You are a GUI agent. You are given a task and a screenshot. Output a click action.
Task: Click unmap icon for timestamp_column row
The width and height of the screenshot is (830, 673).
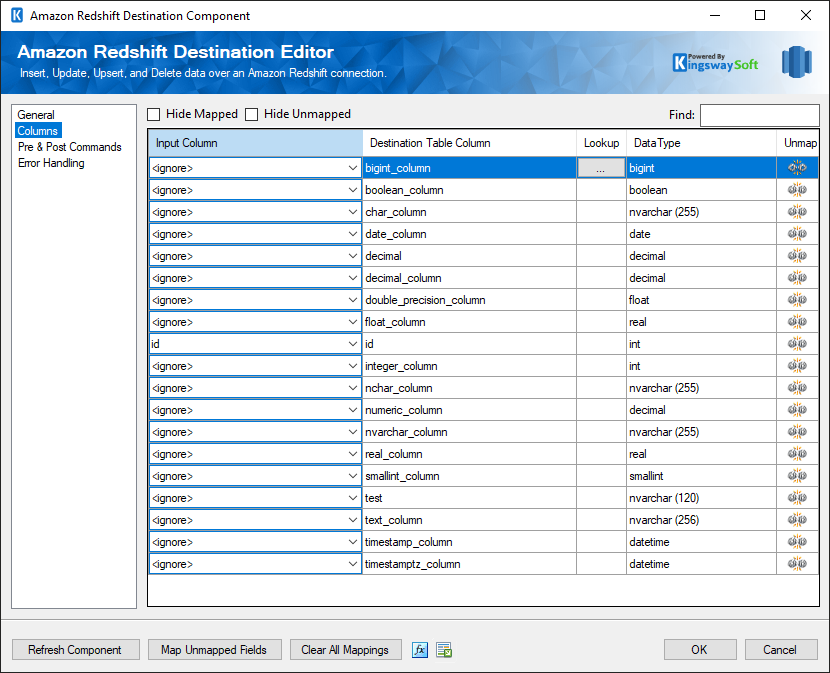tap(797, 541)
